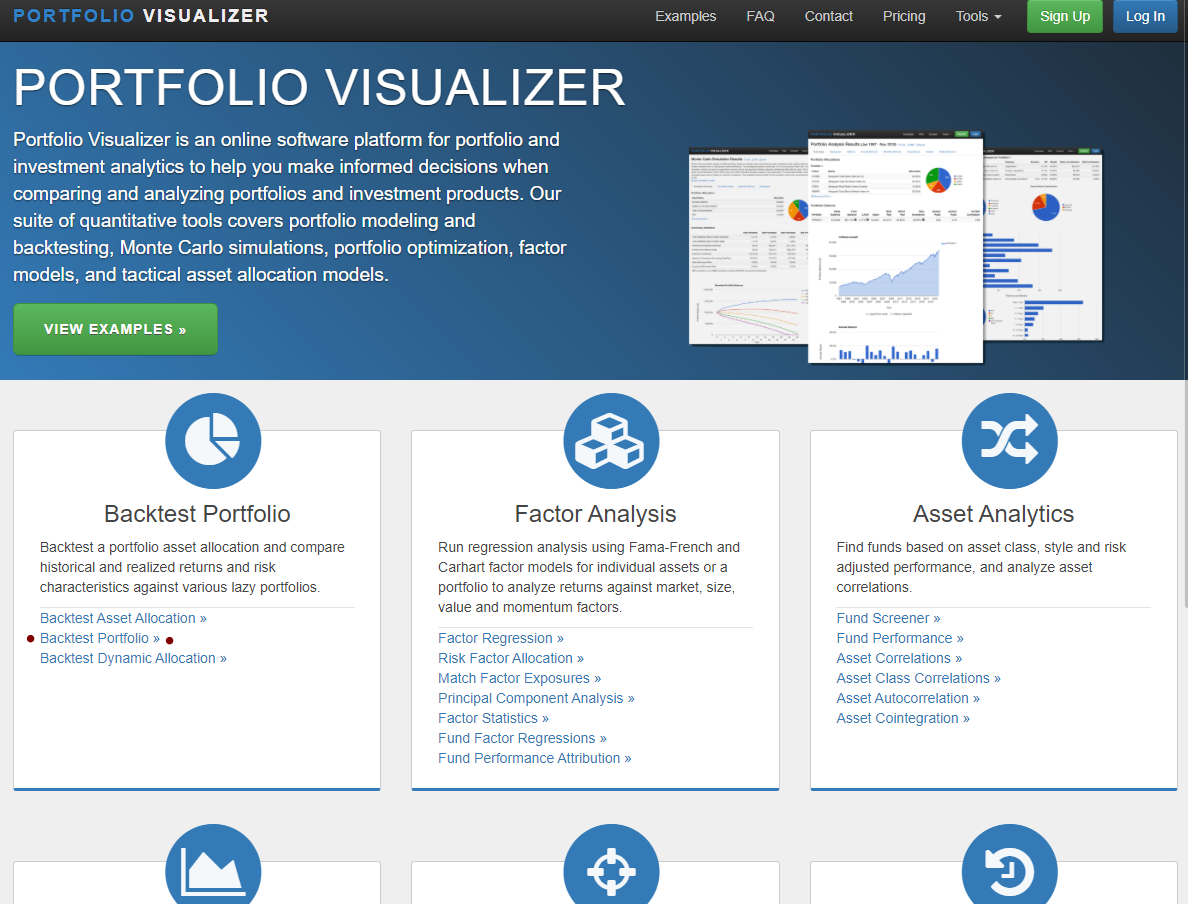The width and height of the screenshot is (1188, 904).
Task: Open the Asset Autocorrelation link
Action: pos(908,698)
